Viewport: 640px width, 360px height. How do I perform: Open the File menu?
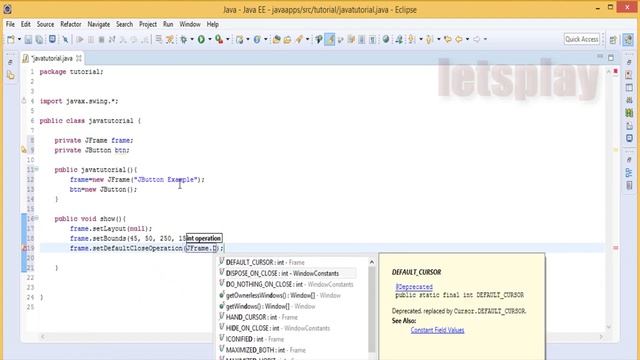tap(10, 24)
